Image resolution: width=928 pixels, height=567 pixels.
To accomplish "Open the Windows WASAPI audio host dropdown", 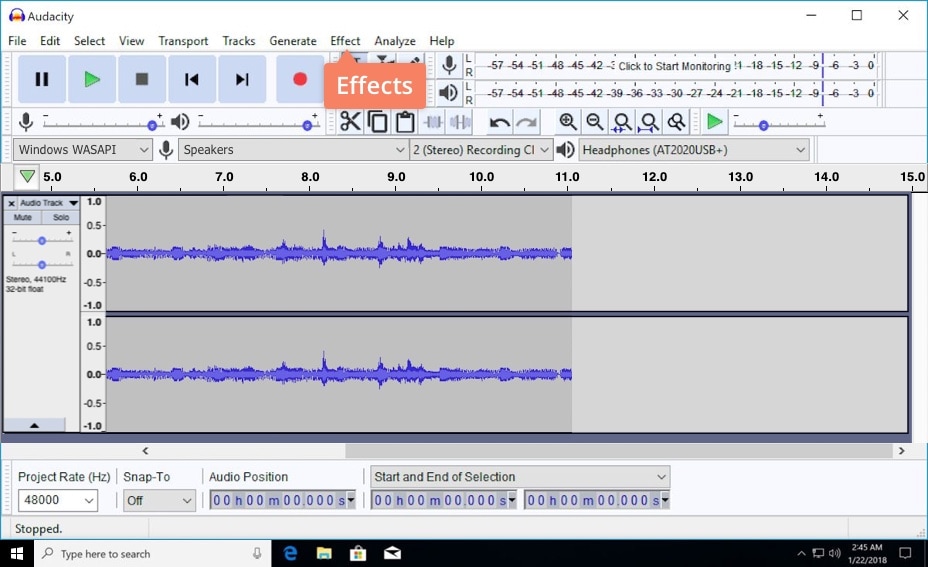I will [83, 150].
